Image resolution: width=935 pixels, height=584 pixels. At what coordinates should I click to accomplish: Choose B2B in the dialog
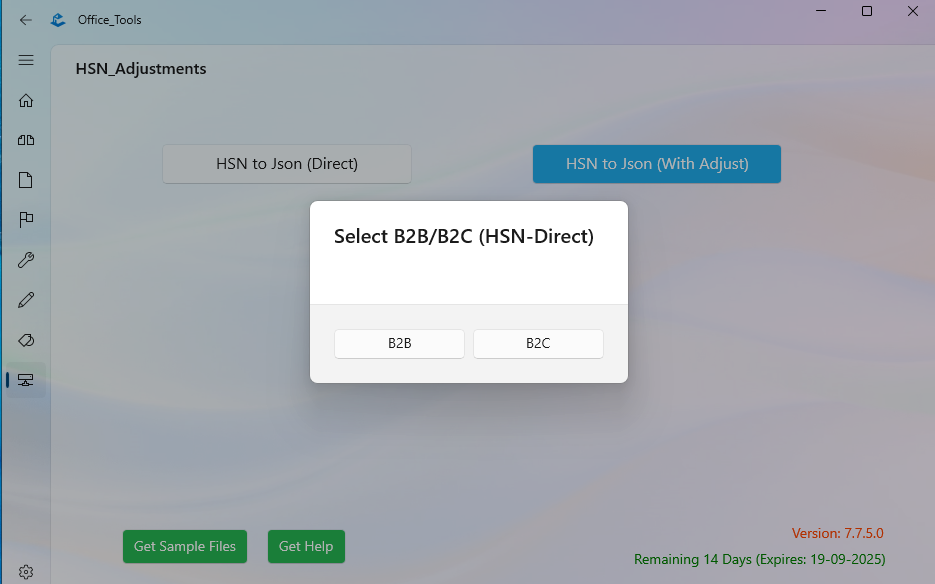(x=399, y=343)
